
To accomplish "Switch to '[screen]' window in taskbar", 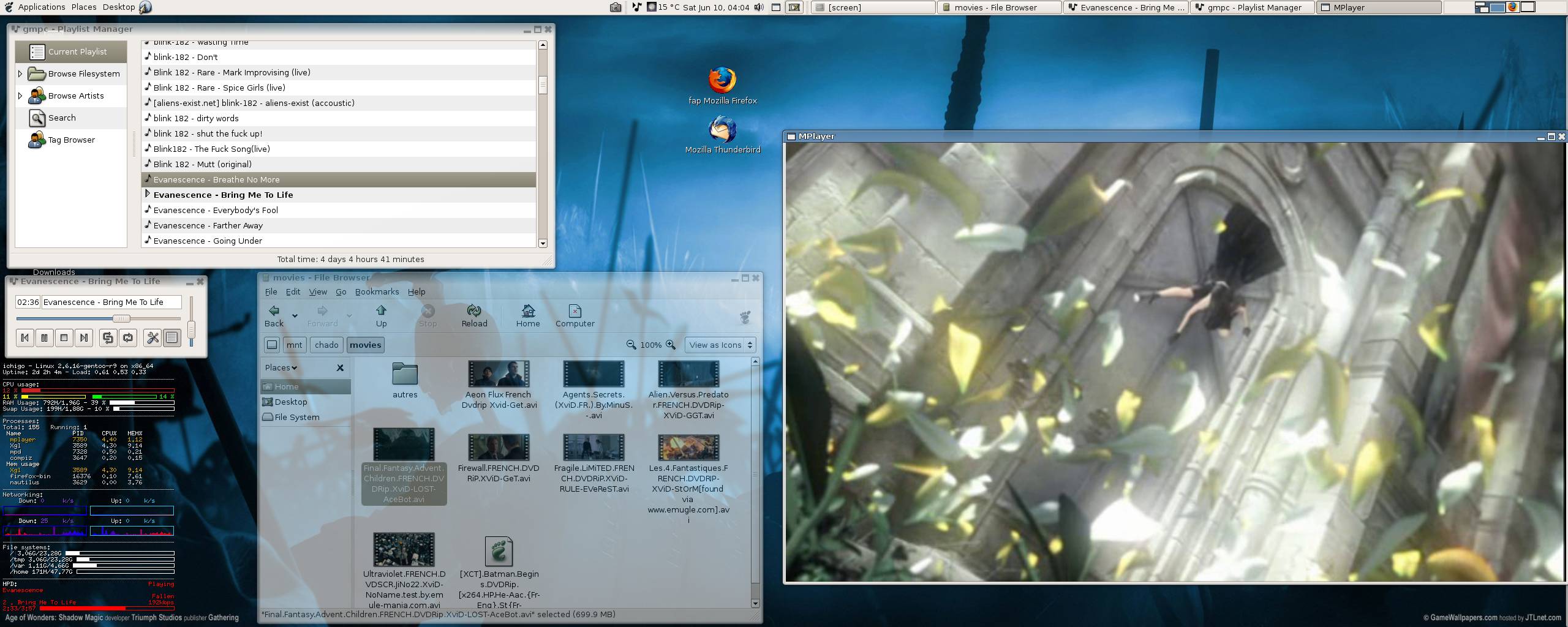I will click(874, 7).
